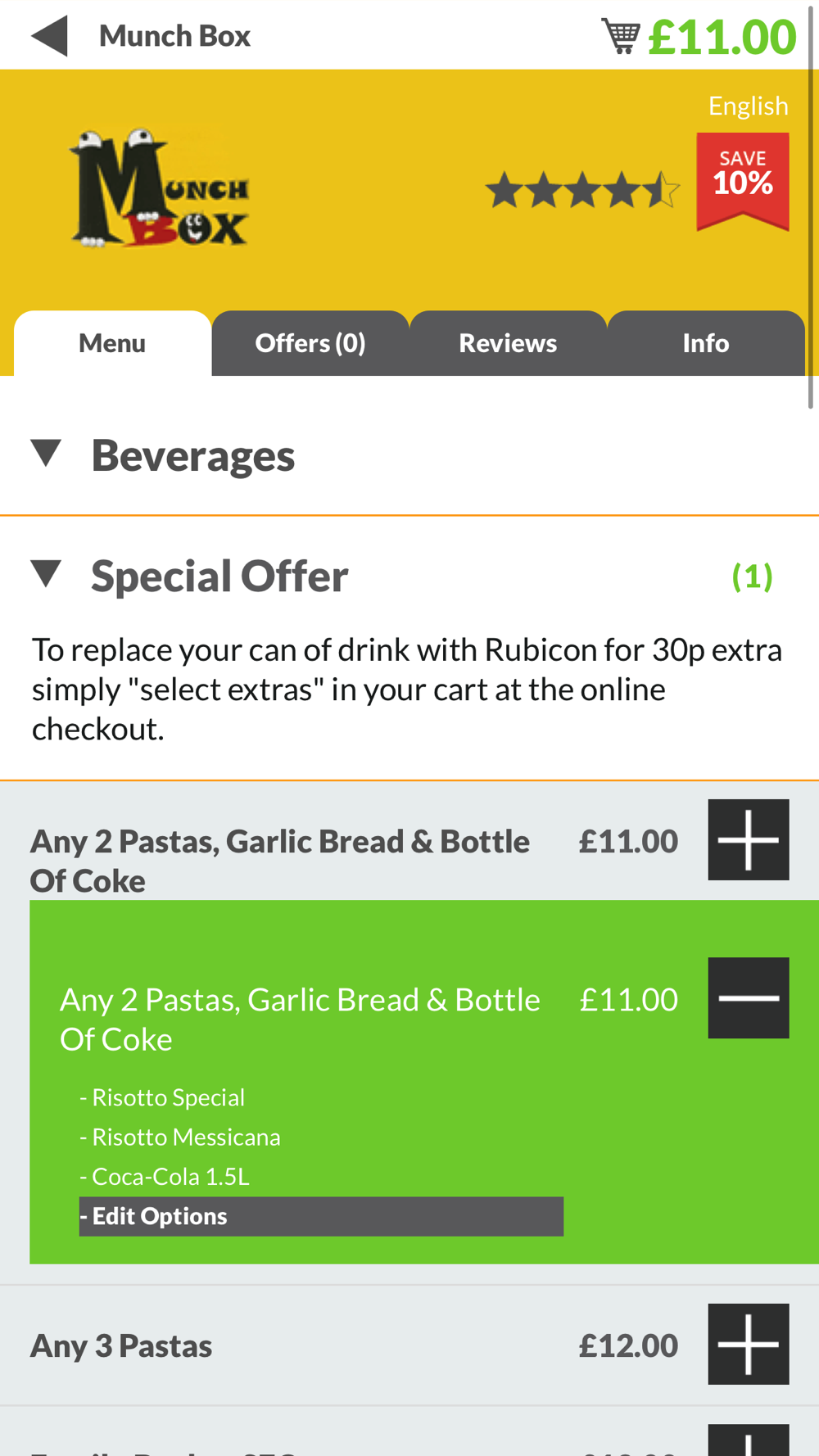The image size is (819, 1456).
Task: Click the Munch Box logo
Action: click(159, 188)
